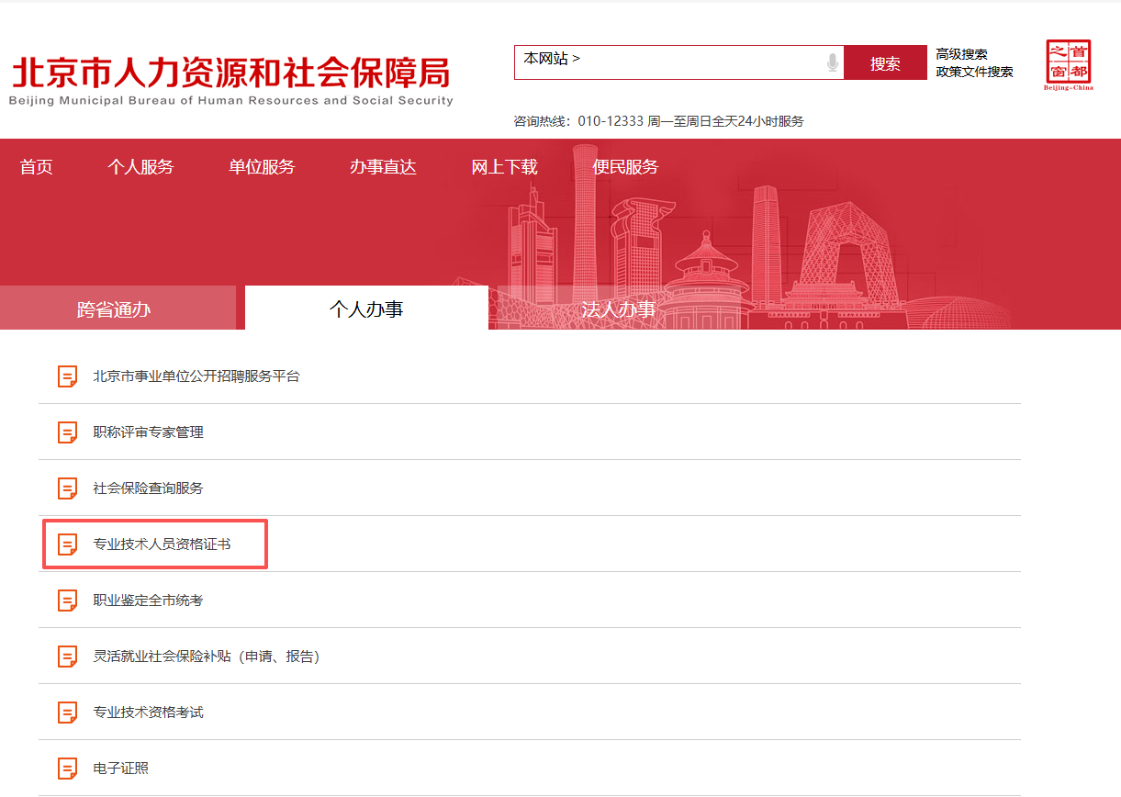This screenshot has width=1121, height=797.
Task: Click the document icon next to 电子证照
Action: 67,768
